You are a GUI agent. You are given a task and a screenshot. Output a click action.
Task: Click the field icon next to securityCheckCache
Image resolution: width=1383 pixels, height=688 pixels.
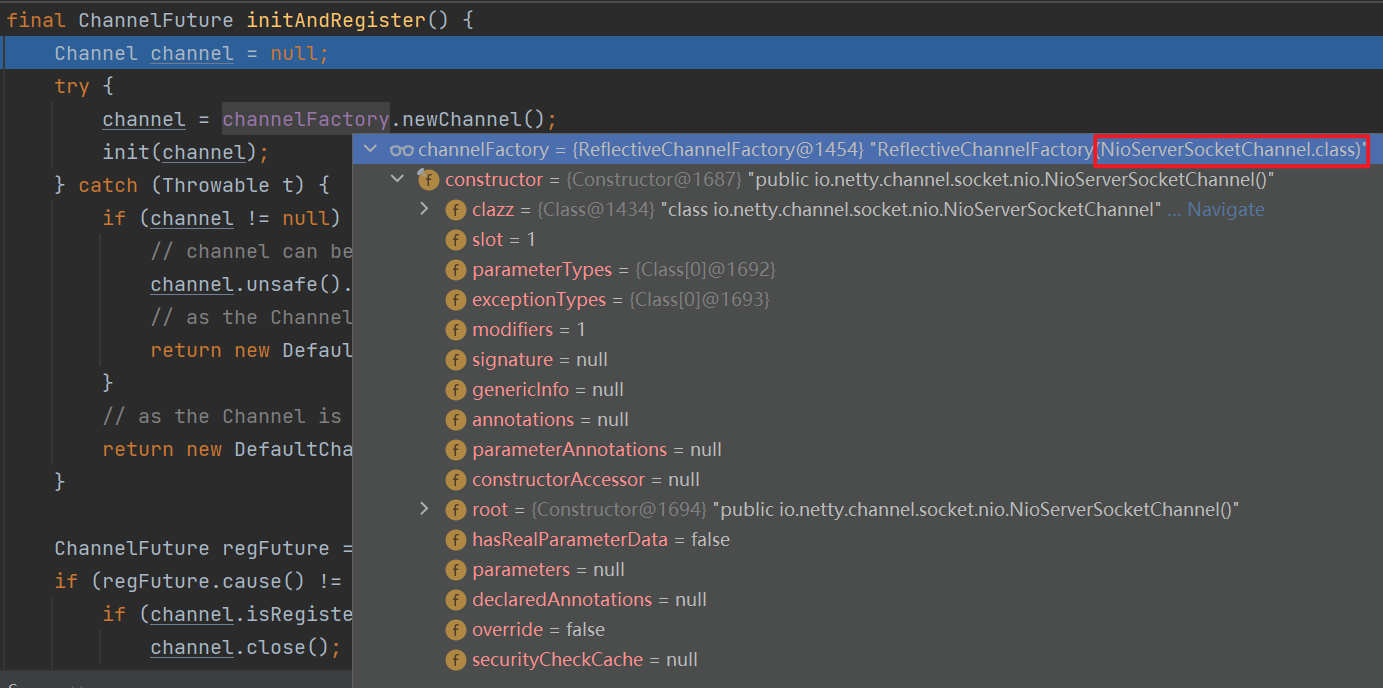coord(455,660)
